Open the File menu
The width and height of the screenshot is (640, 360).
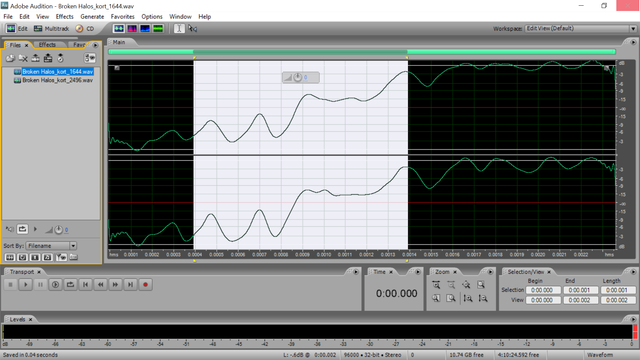click(x=8, y=17)
